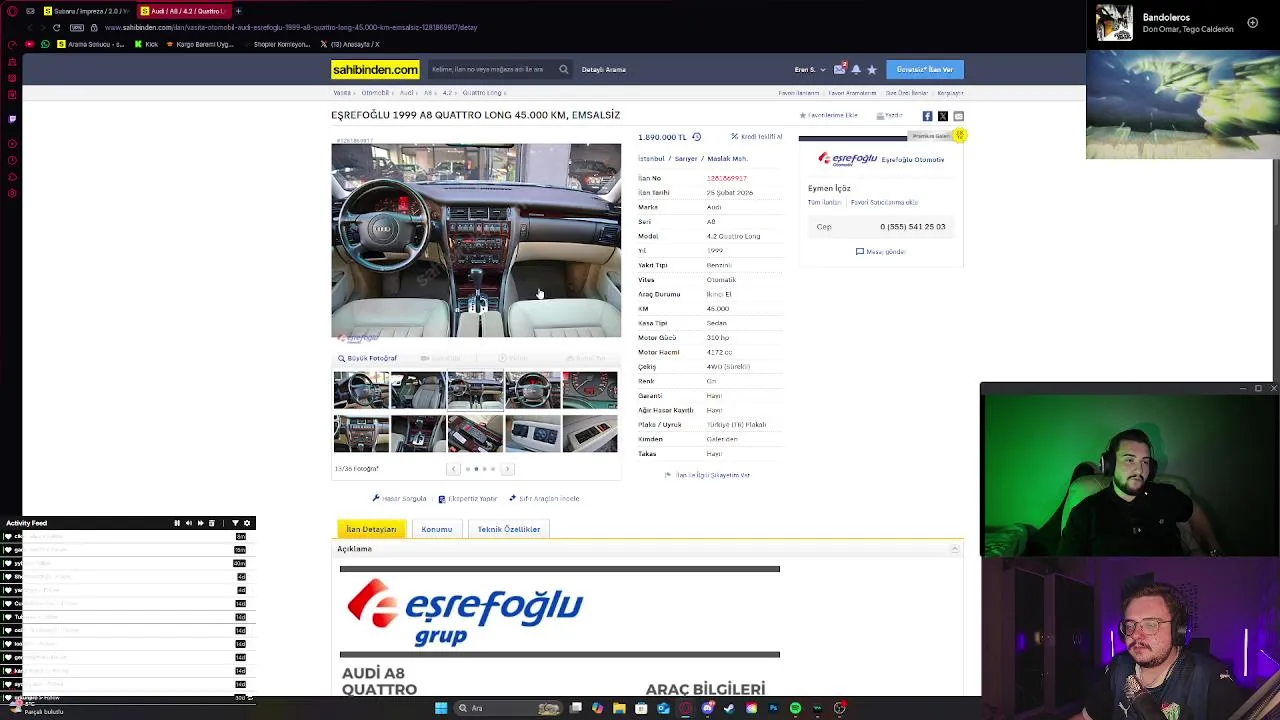Open the notifications bell icon
Viewport: 1280px width, 720px height.
[856, 69]
